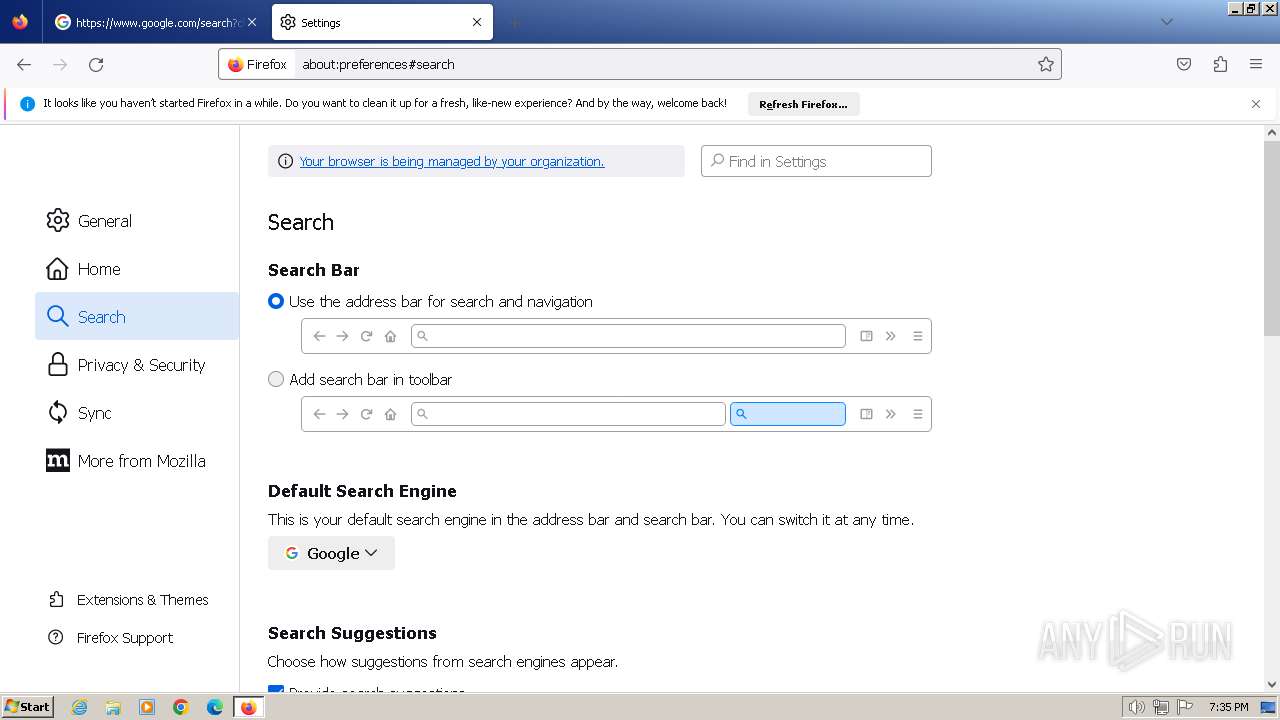The height and width of the screenshot is (720, 1280).
Task: Click the Search Bar heading
Action: pos(313,270)
